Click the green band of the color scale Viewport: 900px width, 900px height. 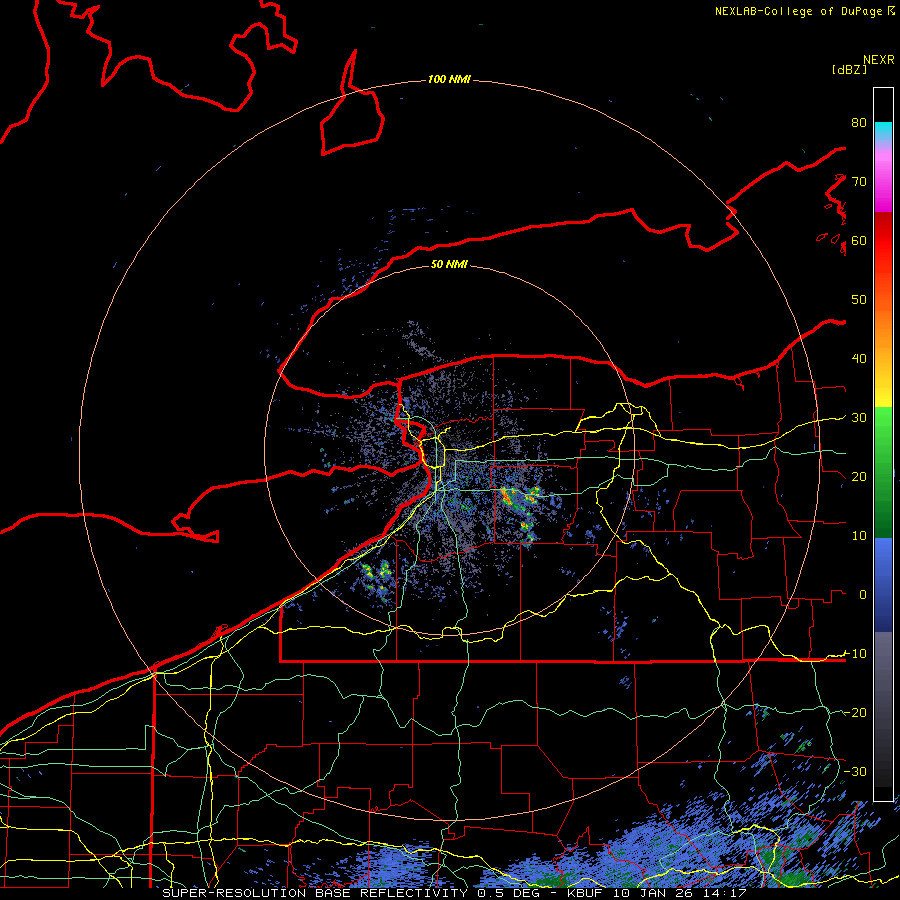[883, 472]
